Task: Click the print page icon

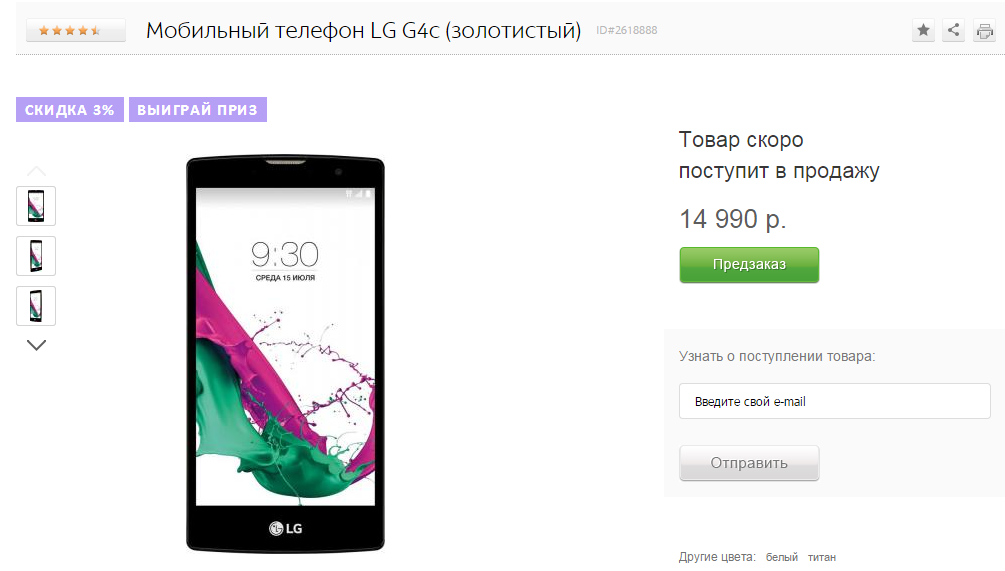Action: [984, 30]
